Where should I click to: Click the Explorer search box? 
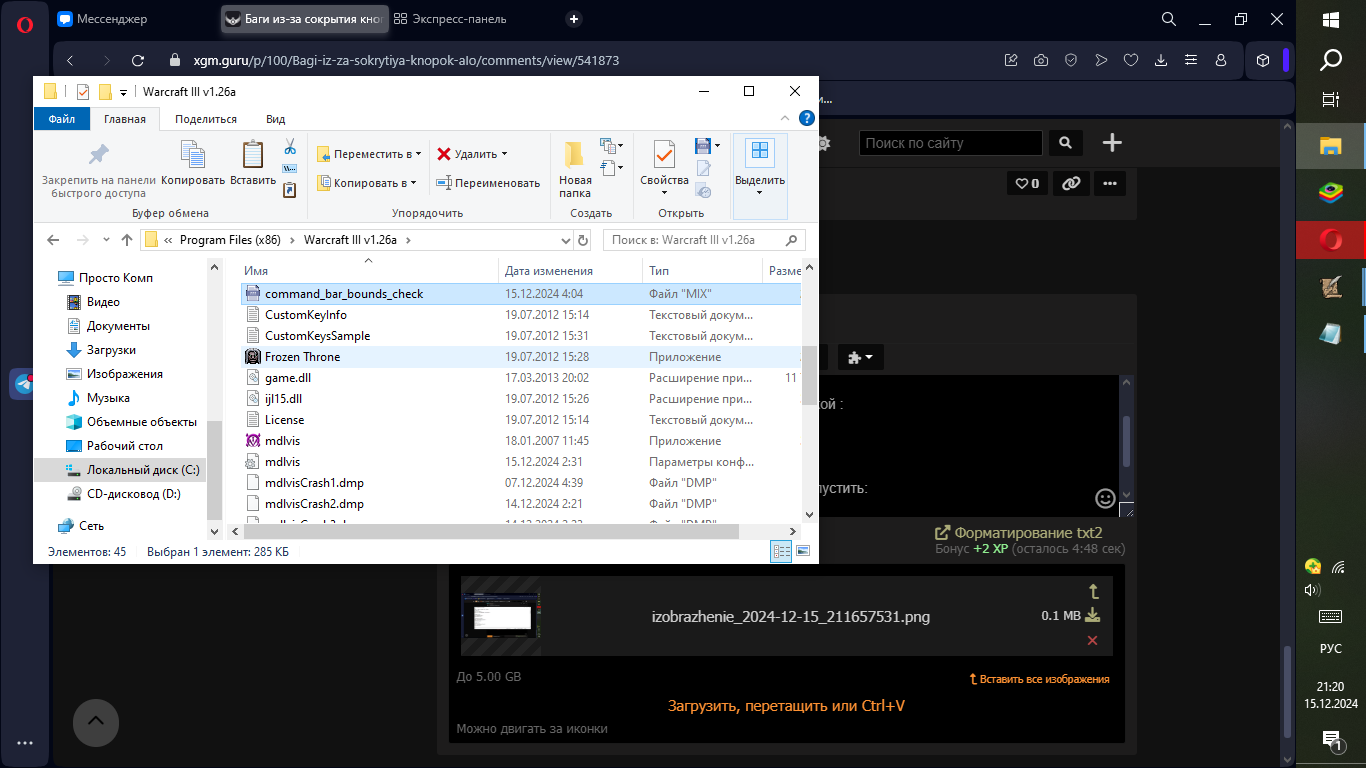point(704,240)
